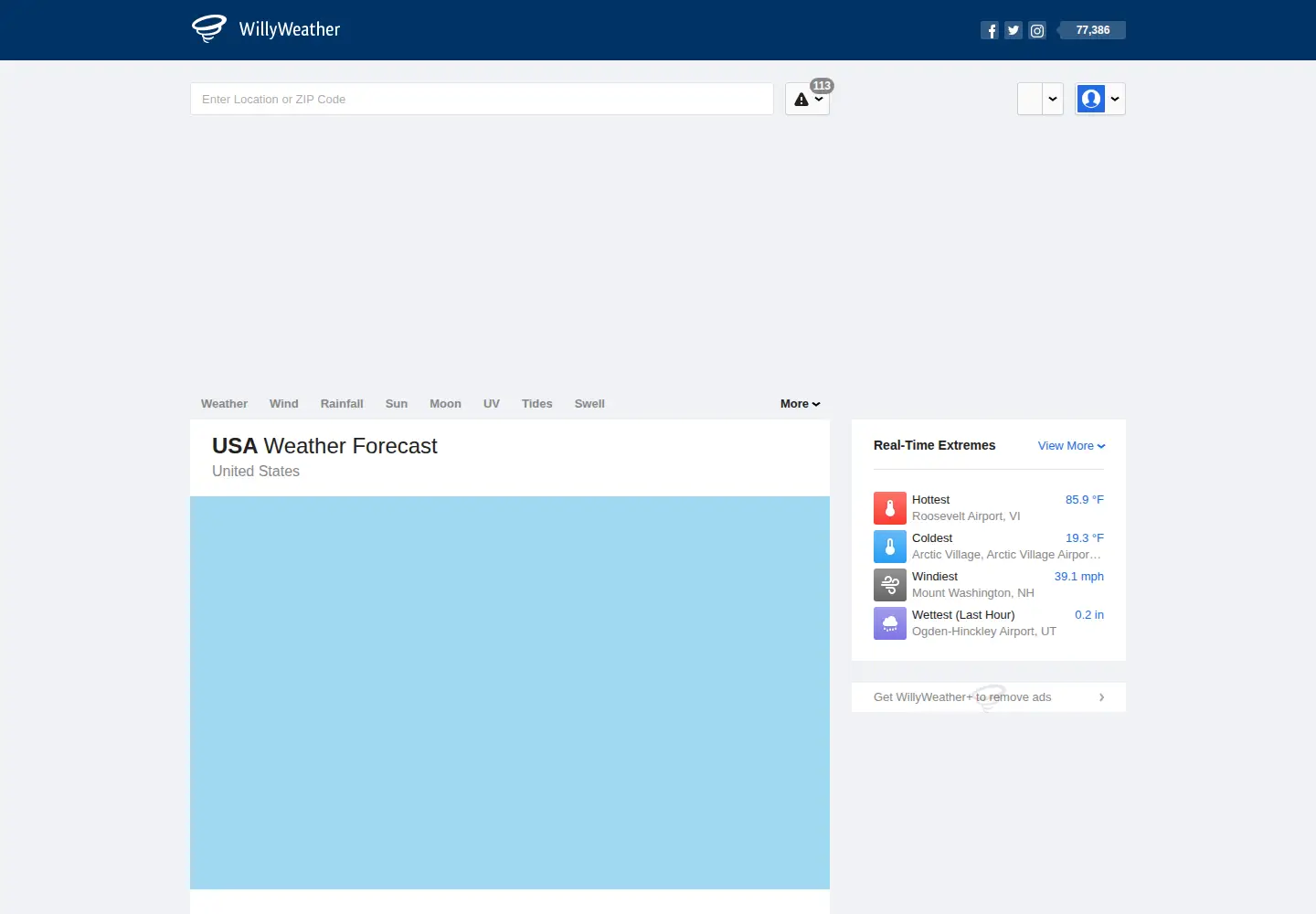
Task: Select the Wettest rain cloud icon
Action: point(890,623)
